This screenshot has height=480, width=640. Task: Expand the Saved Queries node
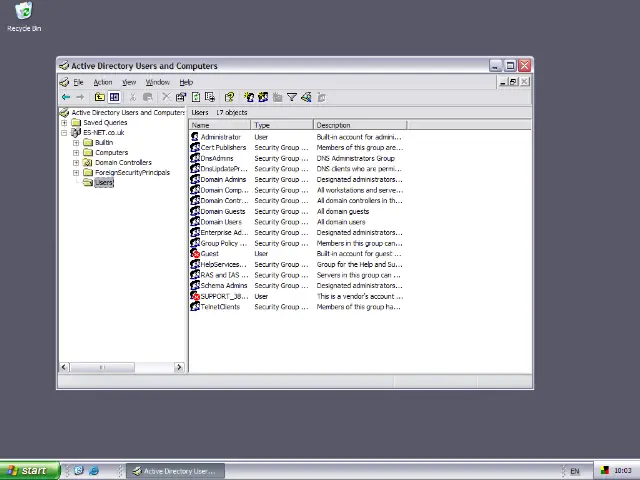(x=64, y=122)
